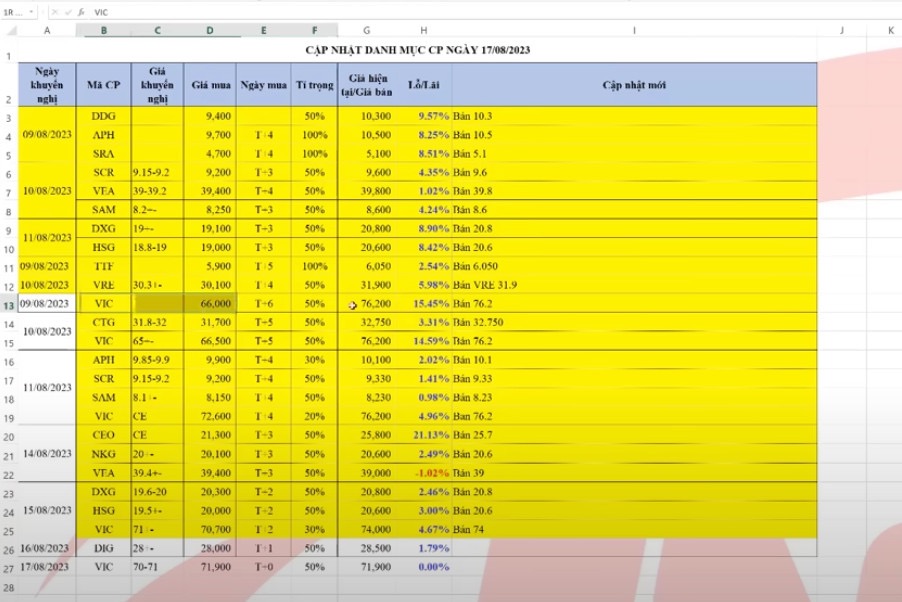Click the 'Bán 32.750' note cell

634,322
